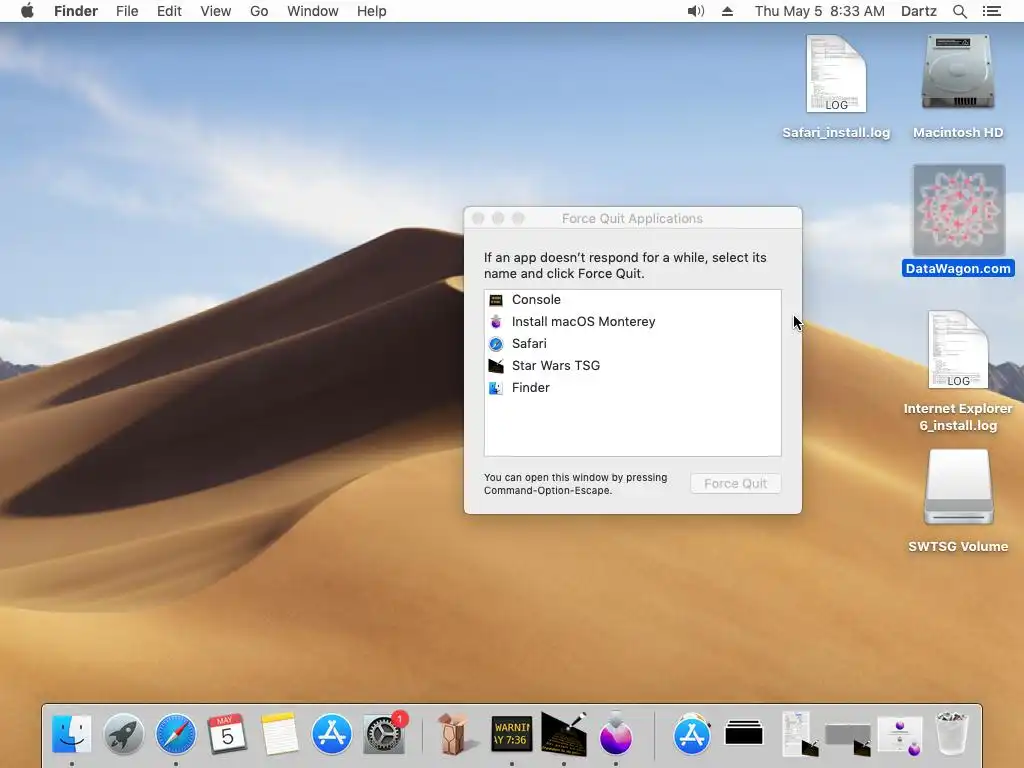Open the minimized document window in Dock
This screenshot has height=768, width=1024.
[x=799, y=733]
